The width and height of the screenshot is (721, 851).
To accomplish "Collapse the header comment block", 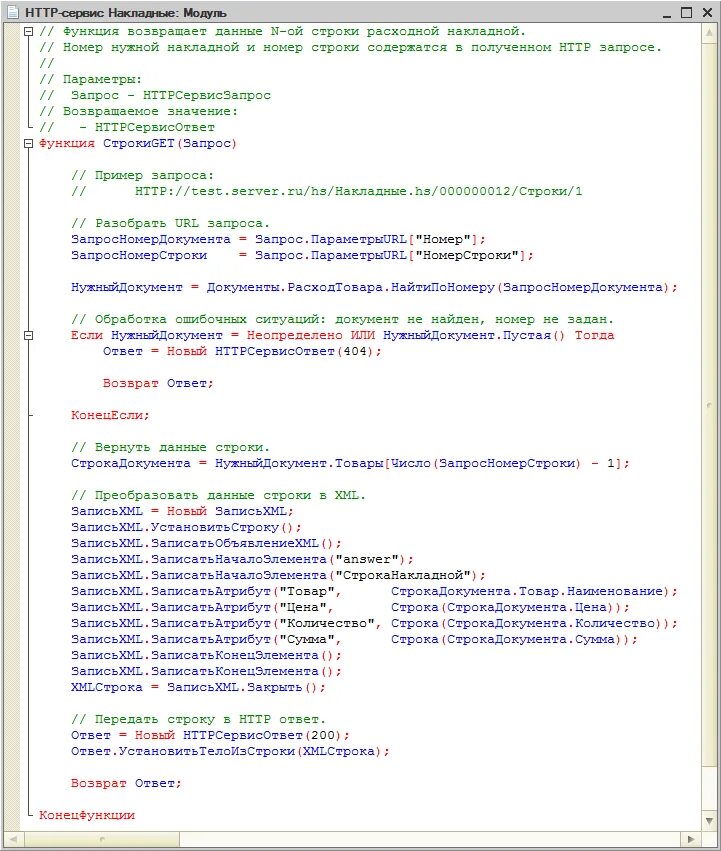I will (x=29, y=31).
